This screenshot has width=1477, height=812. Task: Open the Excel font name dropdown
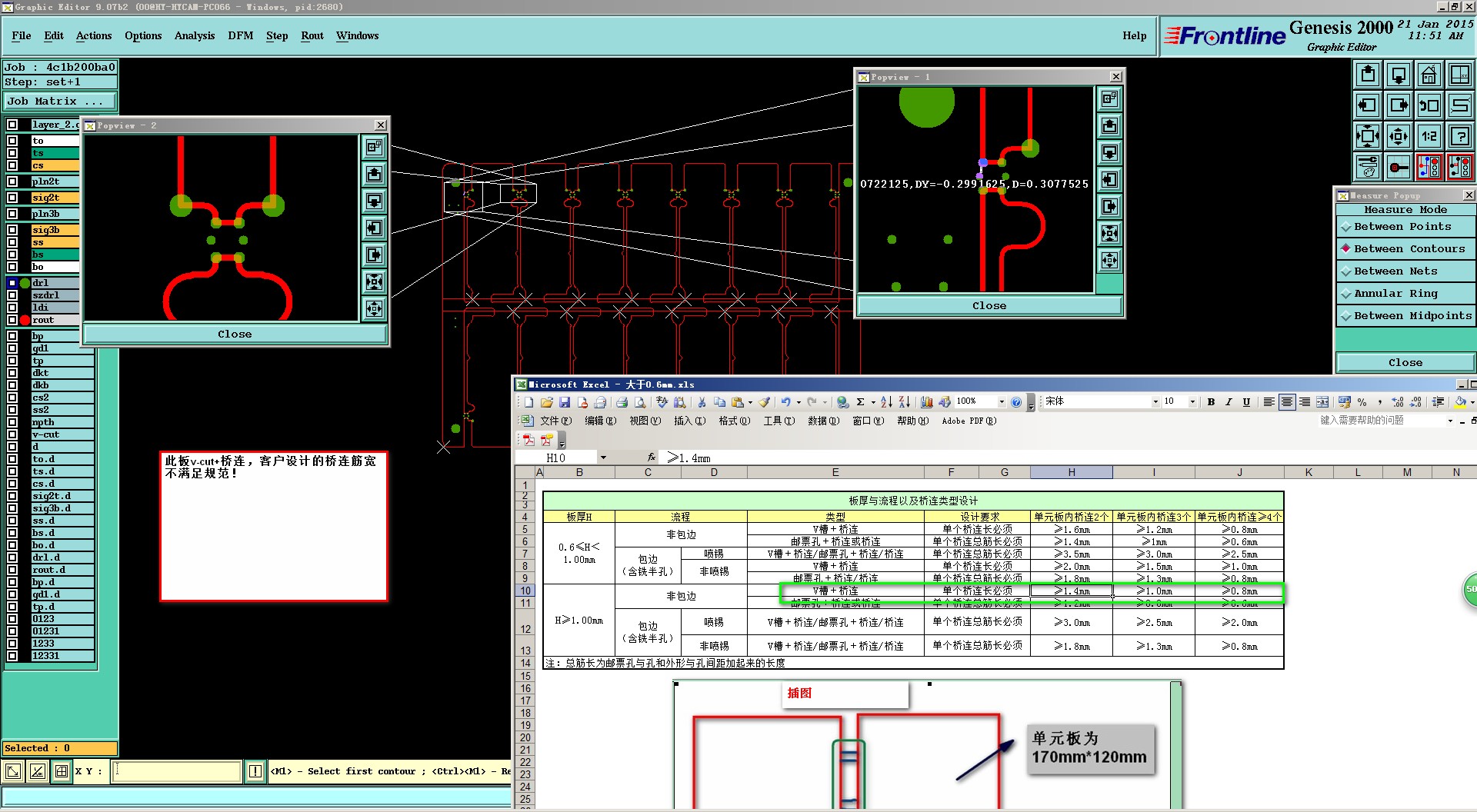[1155, 402]
